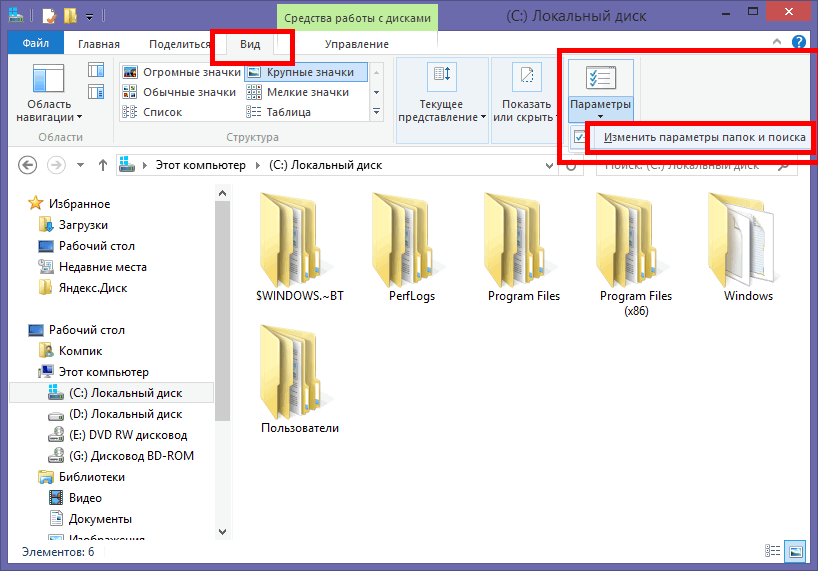This screenshot has height=571, width=818.
Task: Click Средства работы с дисками contextual tab
Action: tap(357, 18)
